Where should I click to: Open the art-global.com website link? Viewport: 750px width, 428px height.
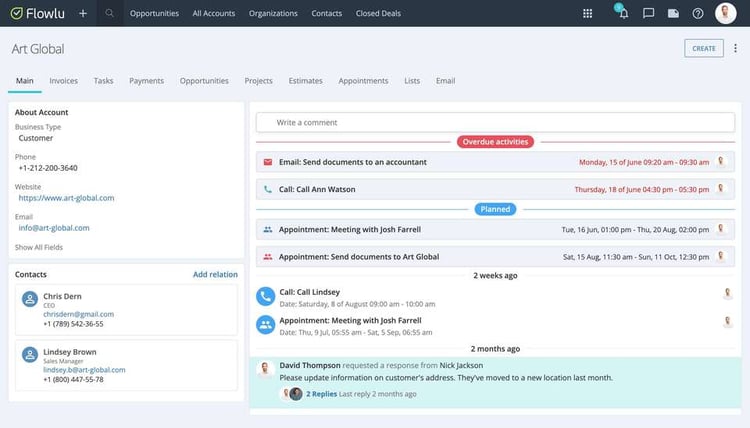point(66,198)
